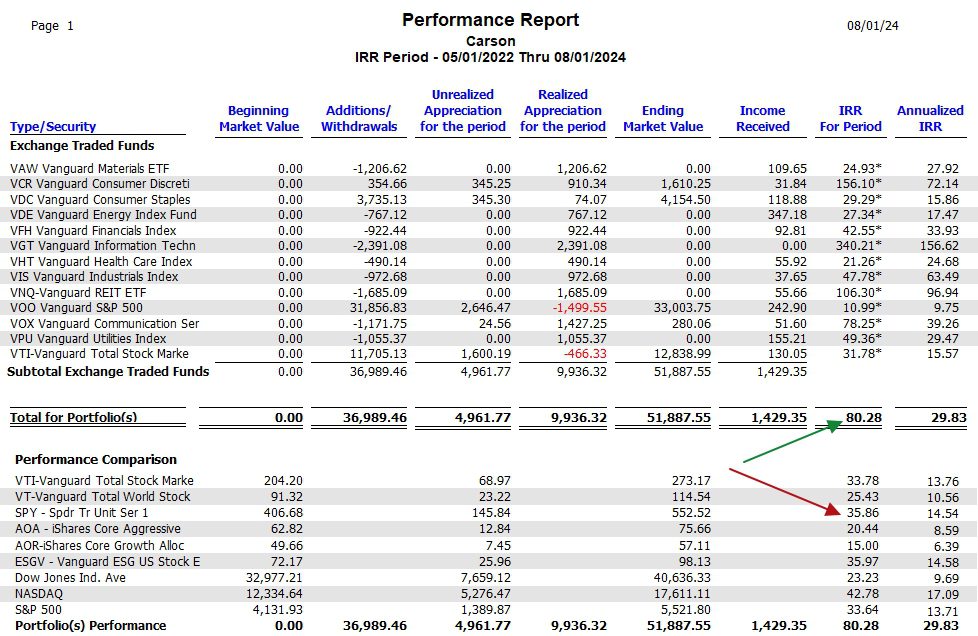
Task: Click total ending market value in totals row
Action: 679,417
